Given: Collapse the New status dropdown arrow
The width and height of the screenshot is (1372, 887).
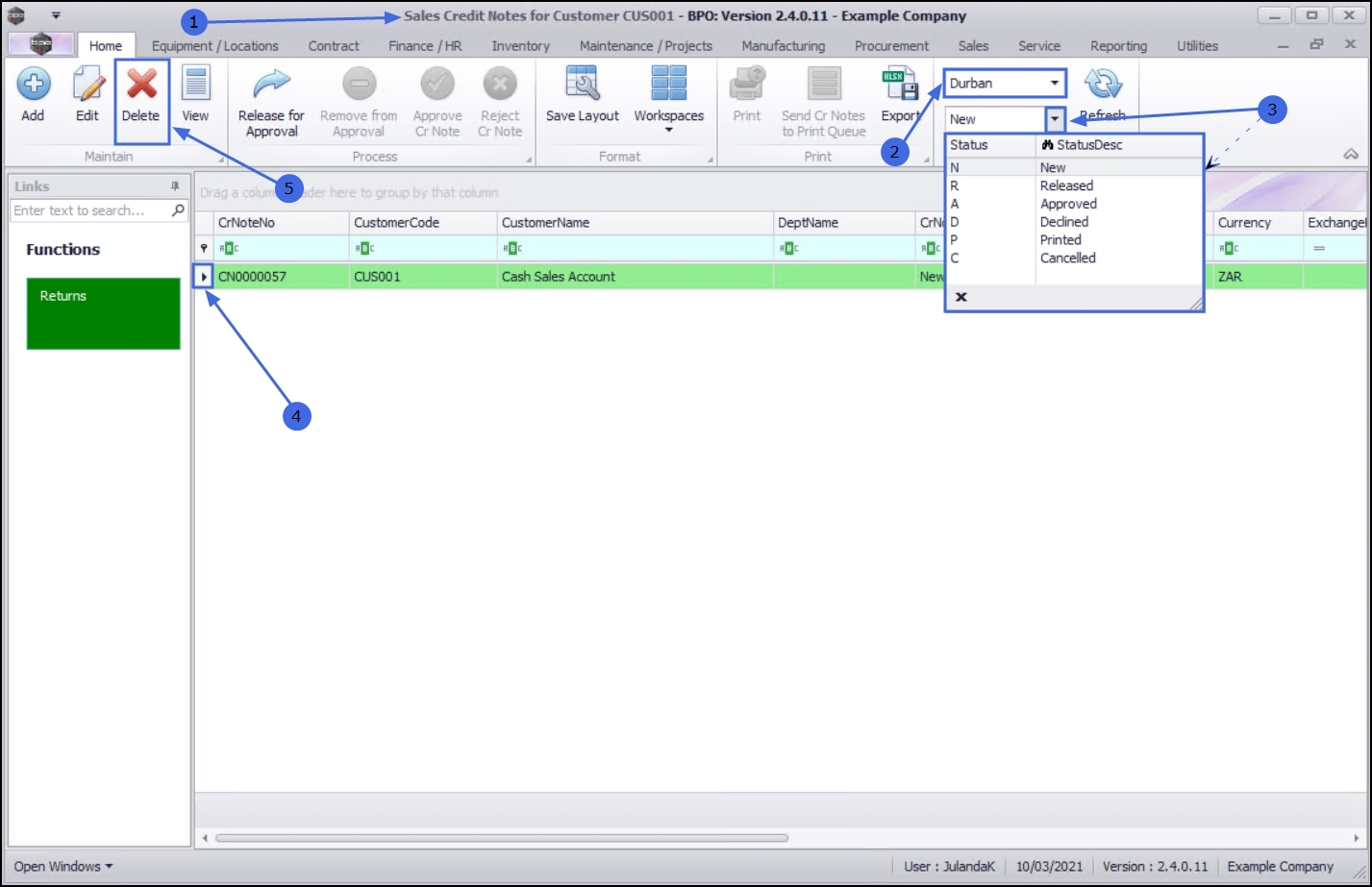Looking at the screenshot, I should [x=1055, y=120].
